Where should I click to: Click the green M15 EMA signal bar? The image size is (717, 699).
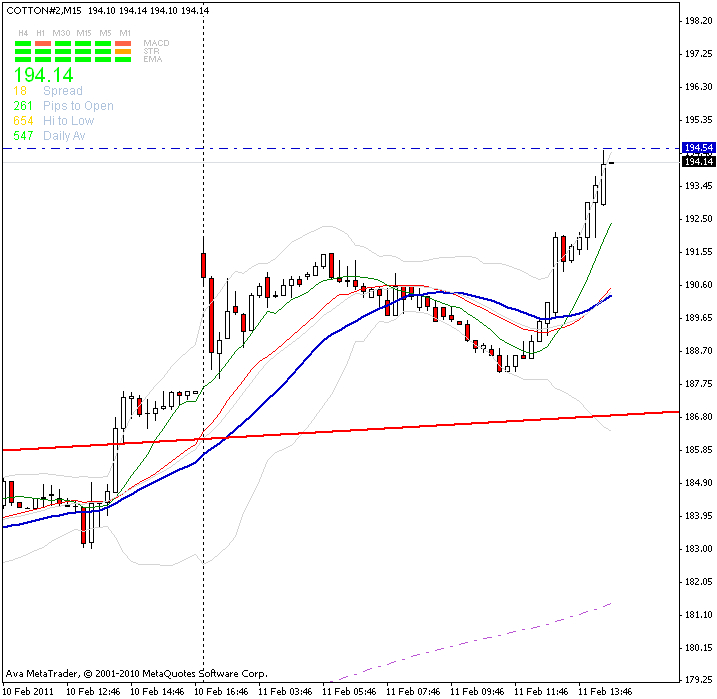83,60
